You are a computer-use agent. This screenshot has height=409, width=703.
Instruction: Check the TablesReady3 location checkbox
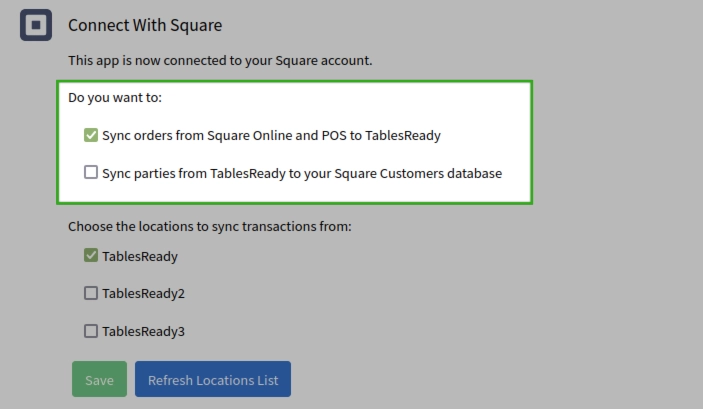pos(91,331)
